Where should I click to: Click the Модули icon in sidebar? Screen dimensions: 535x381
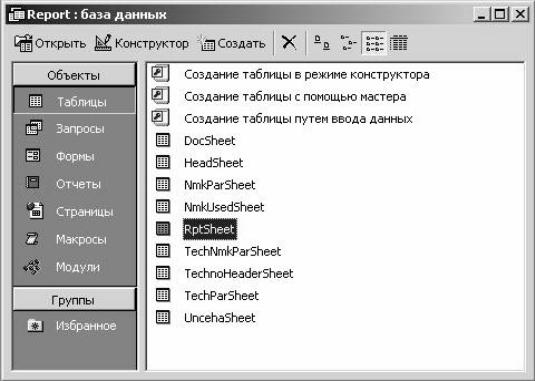(x=32, y=267)
